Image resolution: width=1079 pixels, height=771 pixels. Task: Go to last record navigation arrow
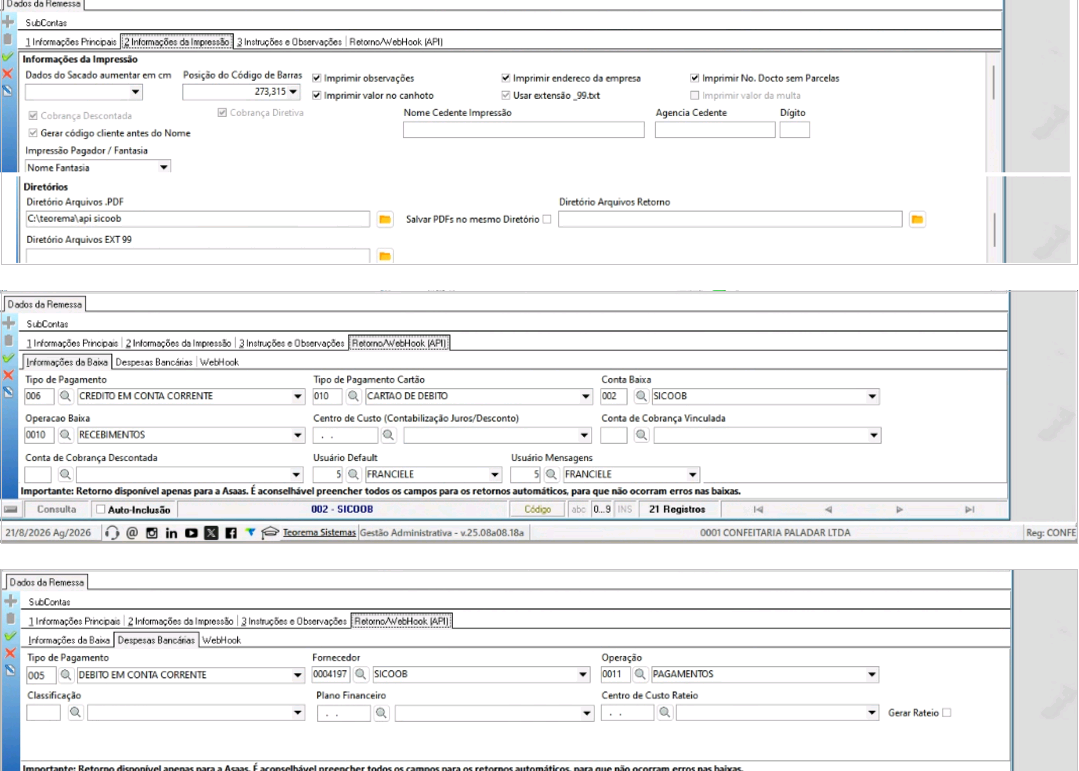(x=969, y=509)
